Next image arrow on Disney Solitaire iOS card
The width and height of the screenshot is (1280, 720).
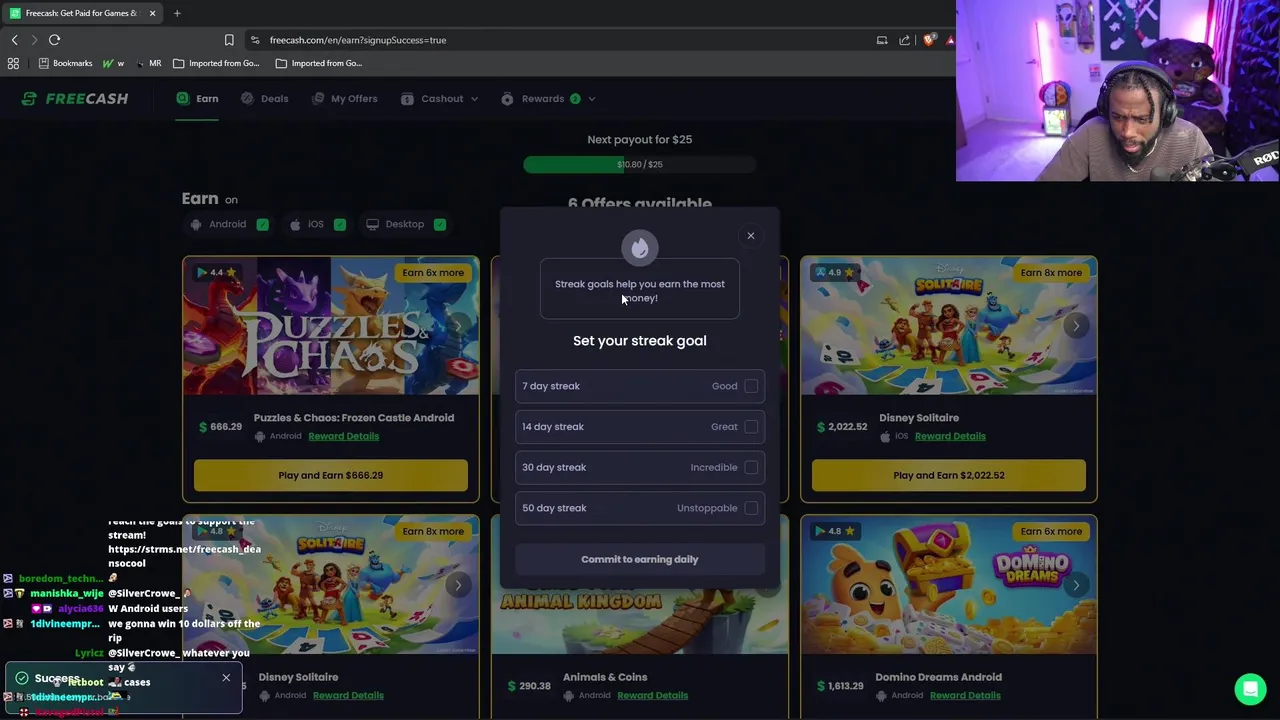(x=1076, y=326)
